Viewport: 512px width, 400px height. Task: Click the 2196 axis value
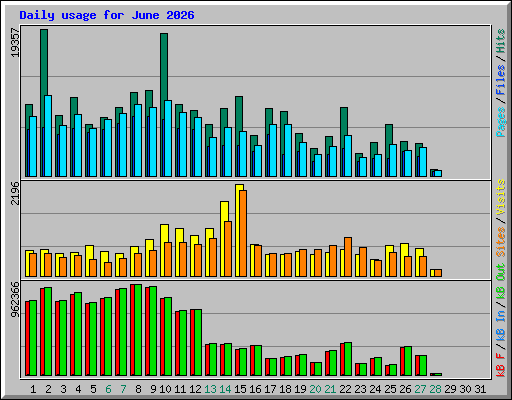(x=15, y=193)
